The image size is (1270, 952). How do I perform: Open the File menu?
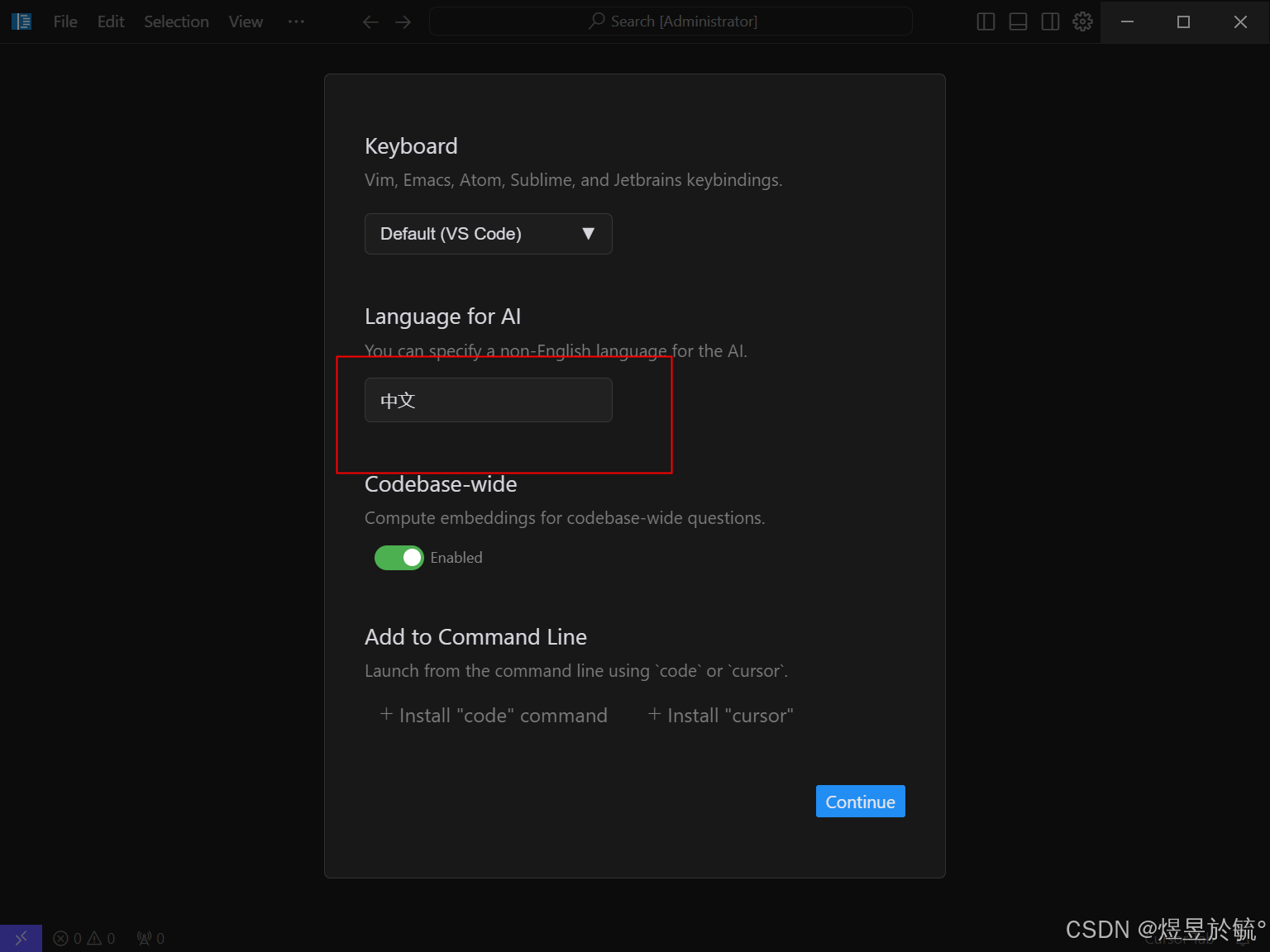65,21
